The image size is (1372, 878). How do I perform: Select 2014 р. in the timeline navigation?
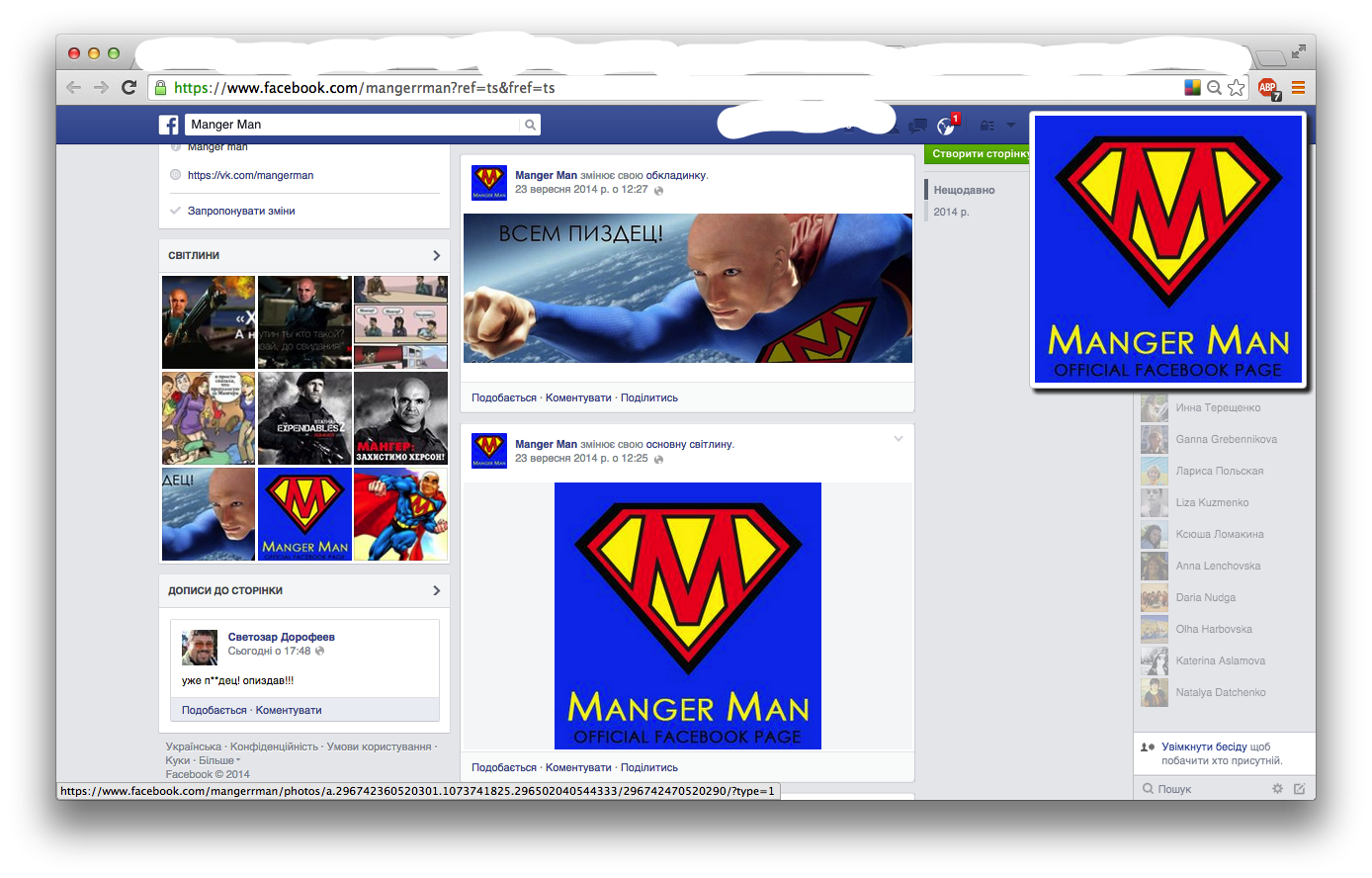951,212
